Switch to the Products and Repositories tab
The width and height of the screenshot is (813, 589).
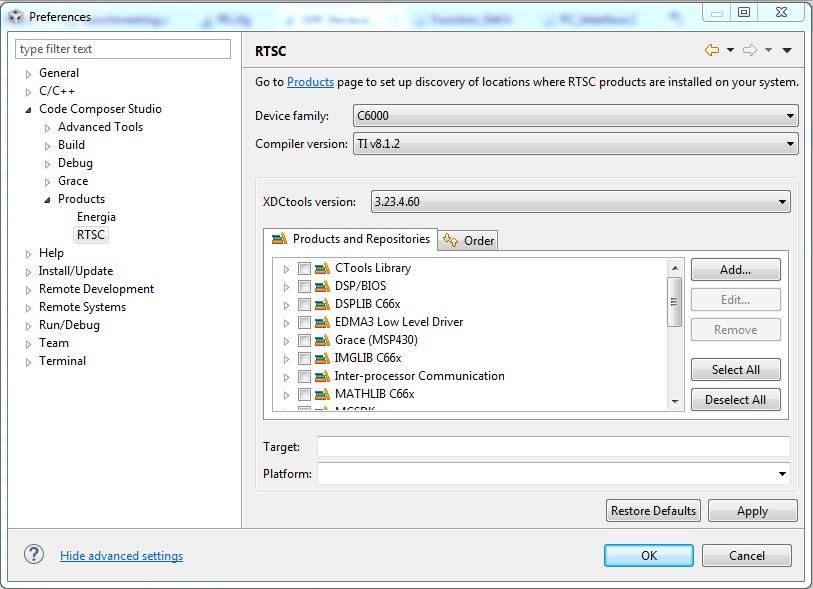(351, 239)
